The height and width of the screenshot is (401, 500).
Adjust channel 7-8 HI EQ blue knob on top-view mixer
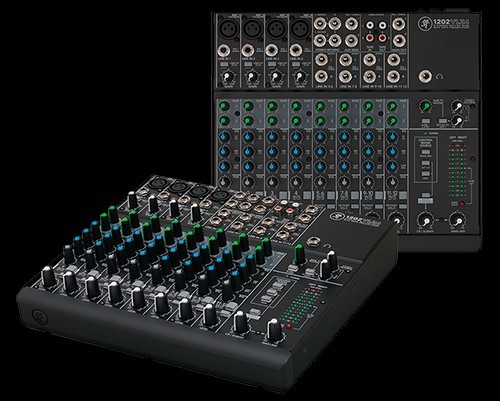pos(344,136)
